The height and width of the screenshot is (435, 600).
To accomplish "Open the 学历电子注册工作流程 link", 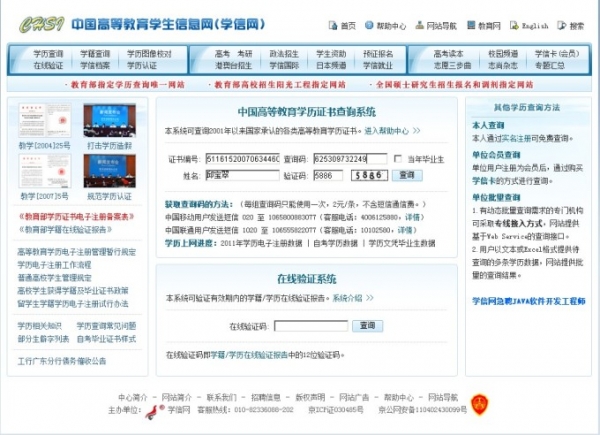I will pyautogui.click(x=54, y=265).
